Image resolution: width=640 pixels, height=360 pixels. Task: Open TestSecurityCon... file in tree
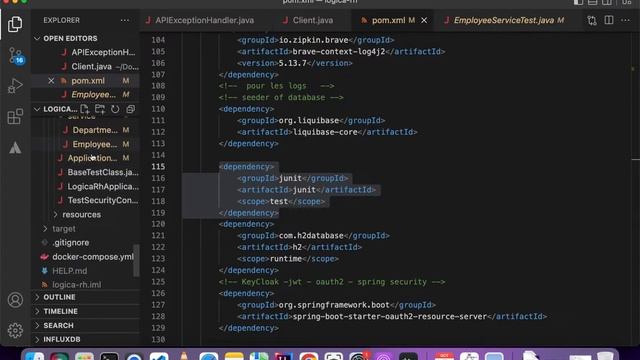click(x=103, y=200)
